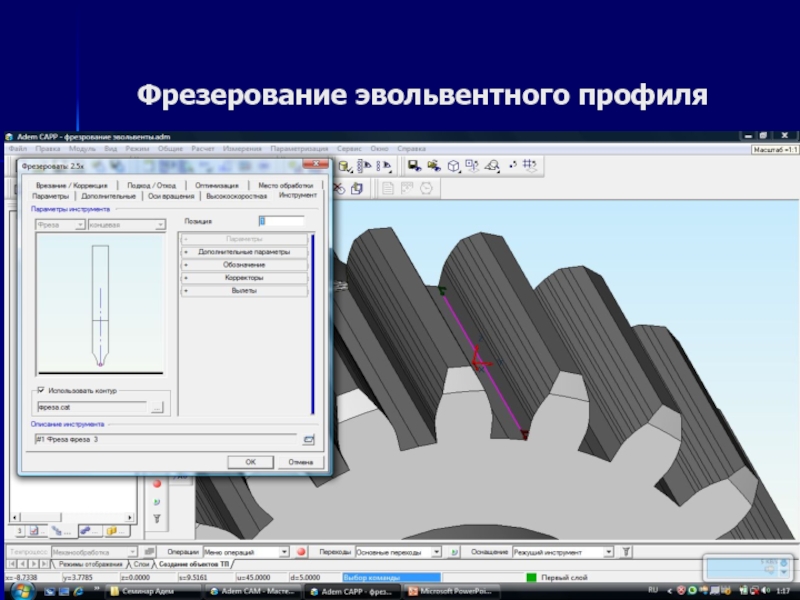
Task: Expand the Корректоры section
Action: pyautogui.click(x=244, y=278)
